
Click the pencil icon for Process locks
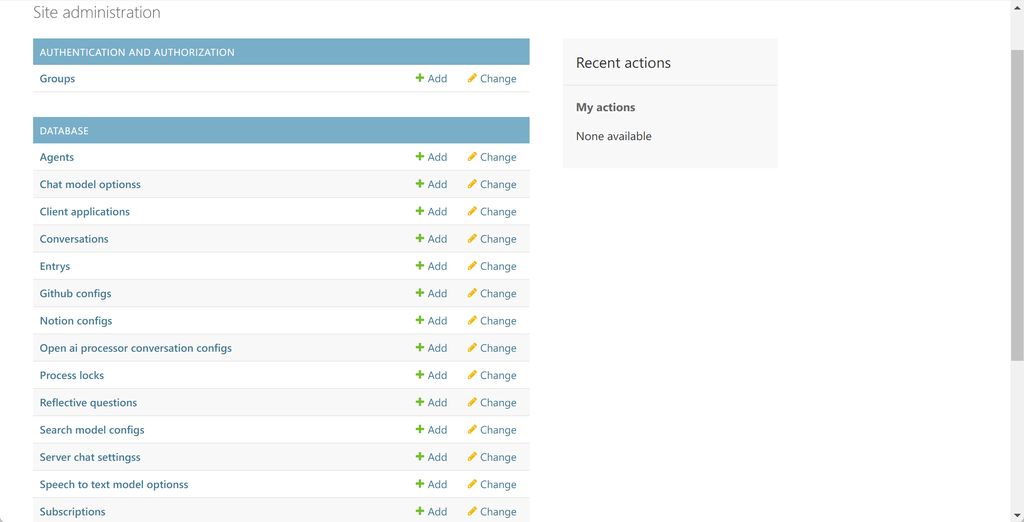point(472,376)
